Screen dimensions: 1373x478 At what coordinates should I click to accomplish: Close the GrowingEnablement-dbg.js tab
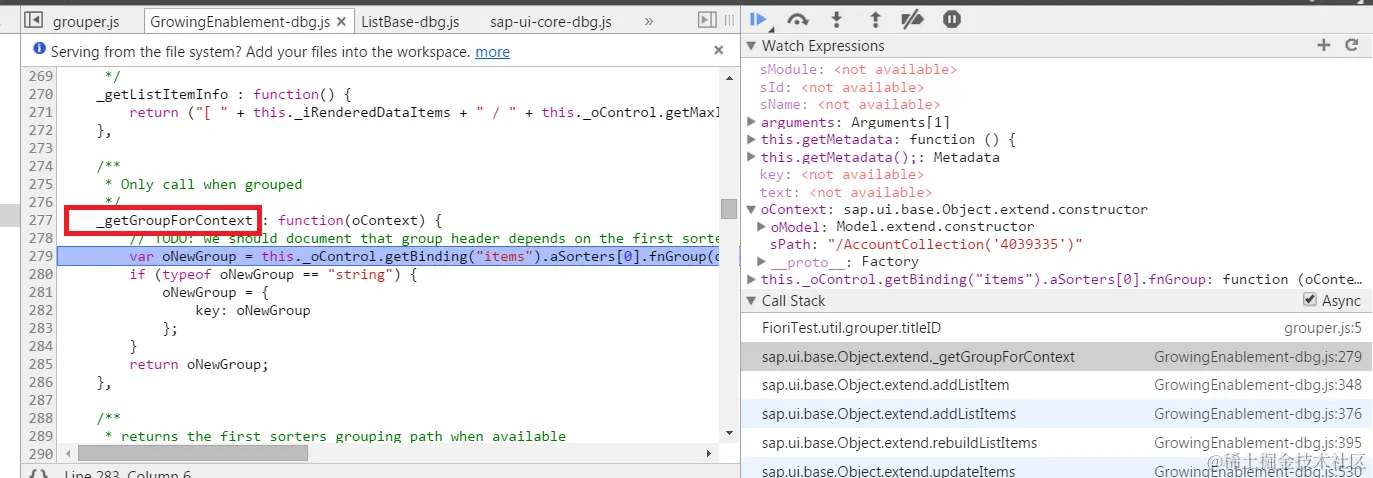[x=341, y=21]
